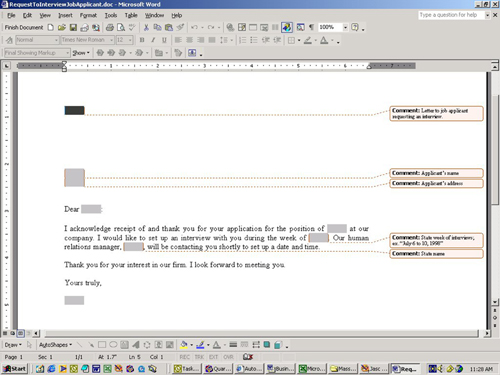500x375 pixels.
Task: Click the Finish Document button
Action: [x=24, y=27]
